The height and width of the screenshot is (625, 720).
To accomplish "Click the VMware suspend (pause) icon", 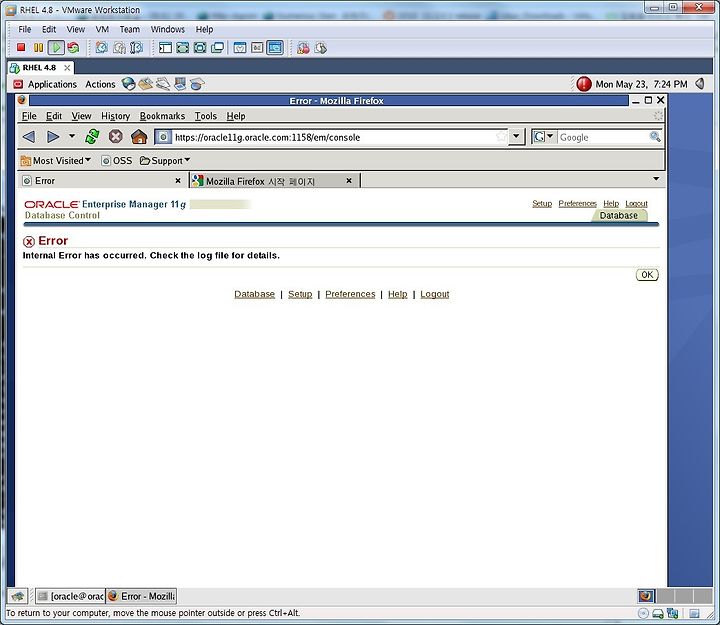I will click(x=39, y=47).
